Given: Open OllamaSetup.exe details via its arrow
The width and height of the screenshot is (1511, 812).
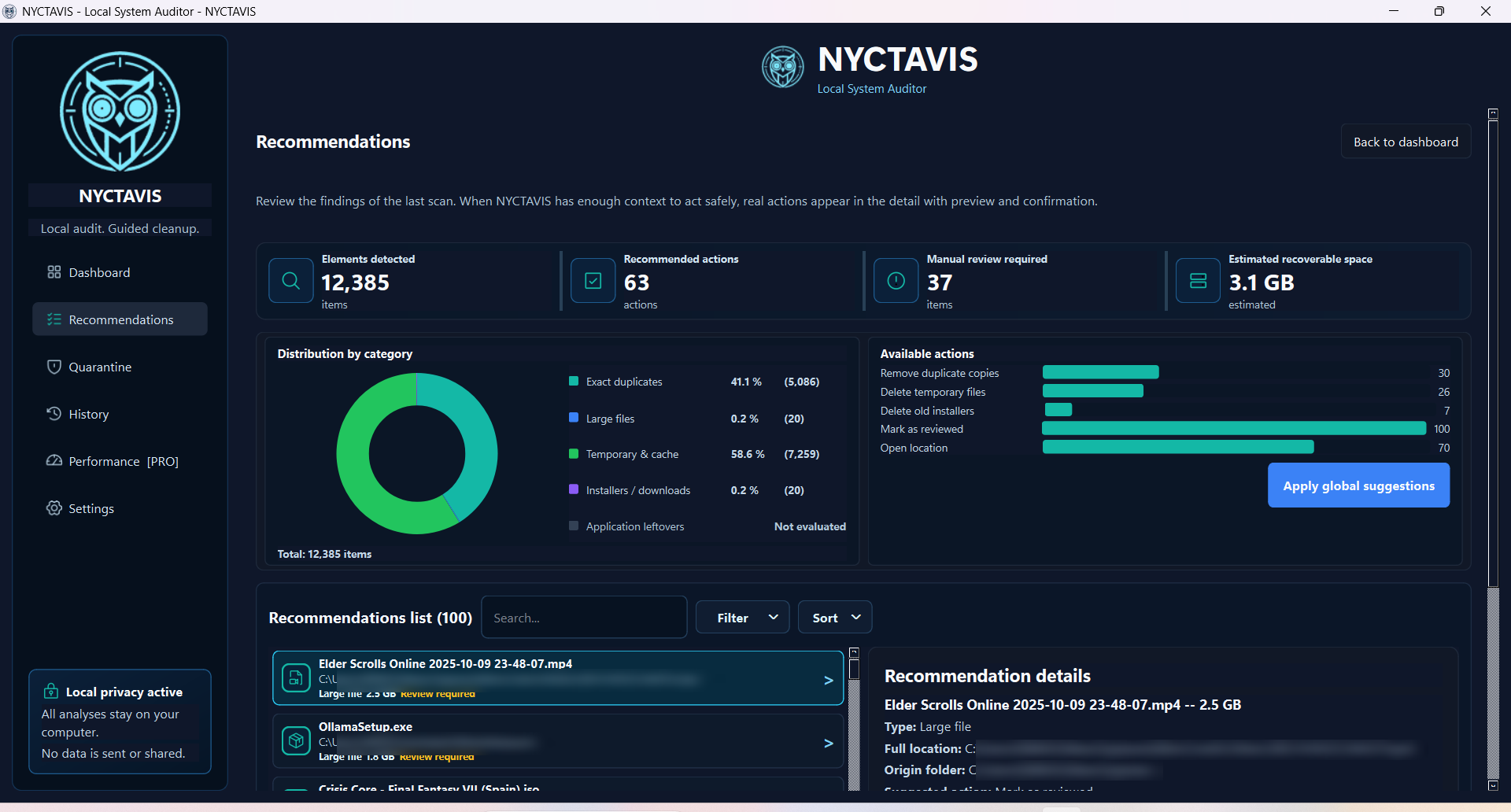Looking at the screenshot, I should tap(828, 744).
